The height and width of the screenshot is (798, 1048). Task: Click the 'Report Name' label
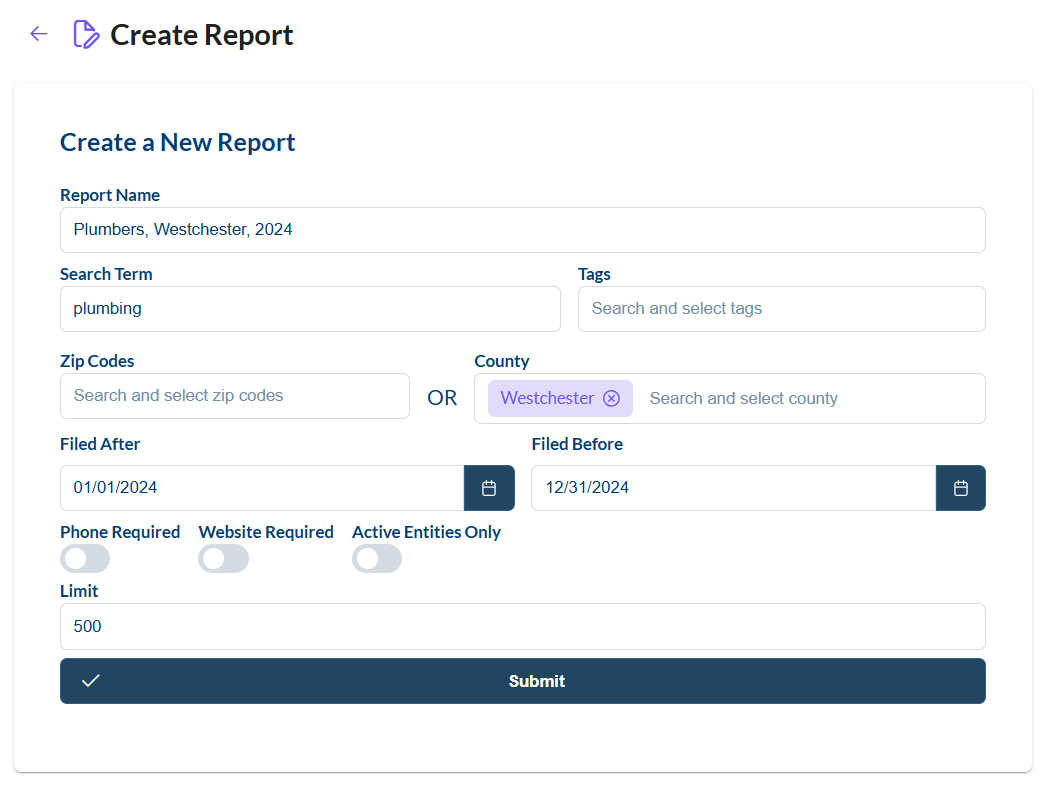pos(110,195)
